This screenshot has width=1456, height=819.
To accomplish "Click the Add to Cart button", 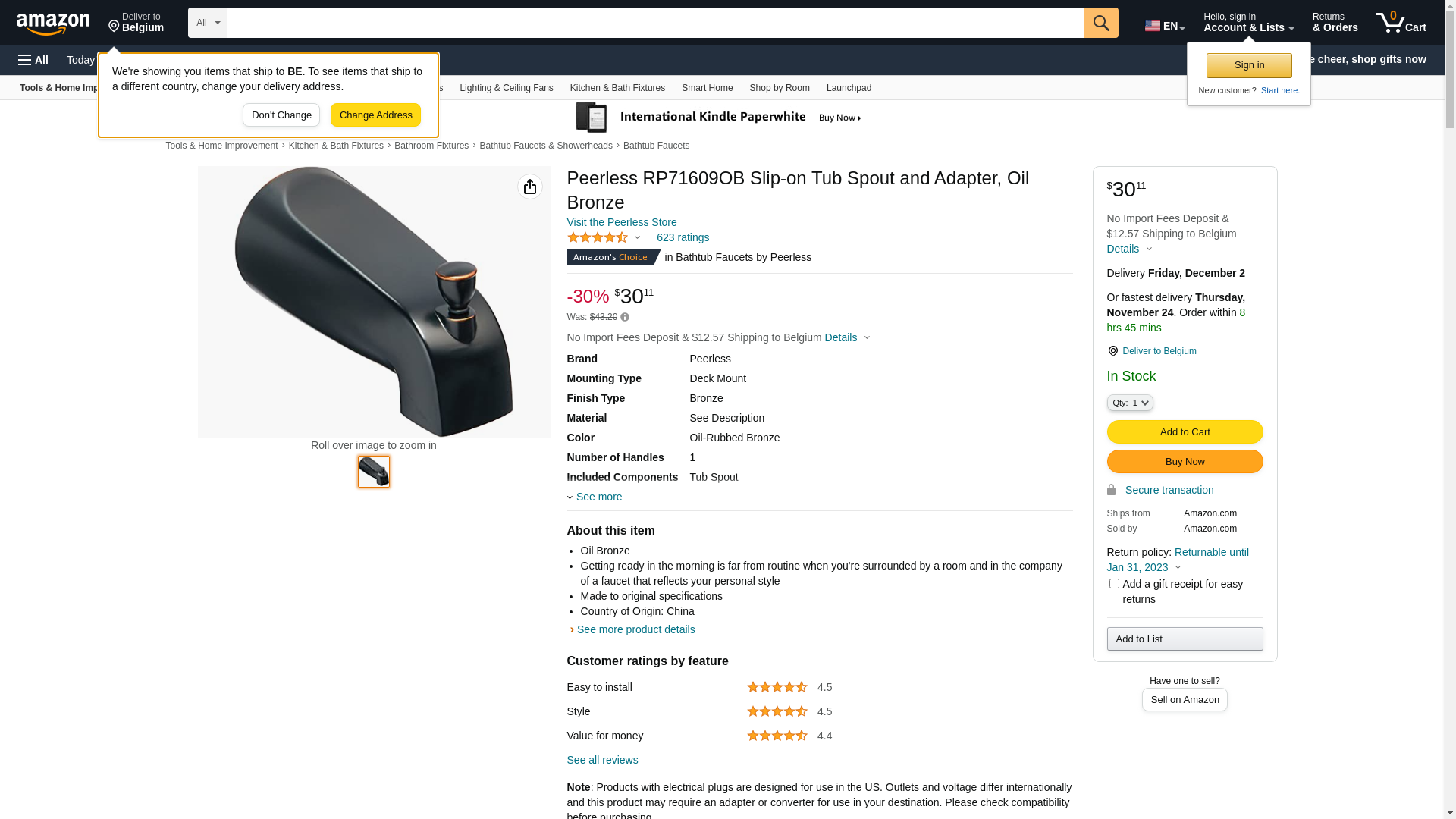I will tap(1185, 431).
